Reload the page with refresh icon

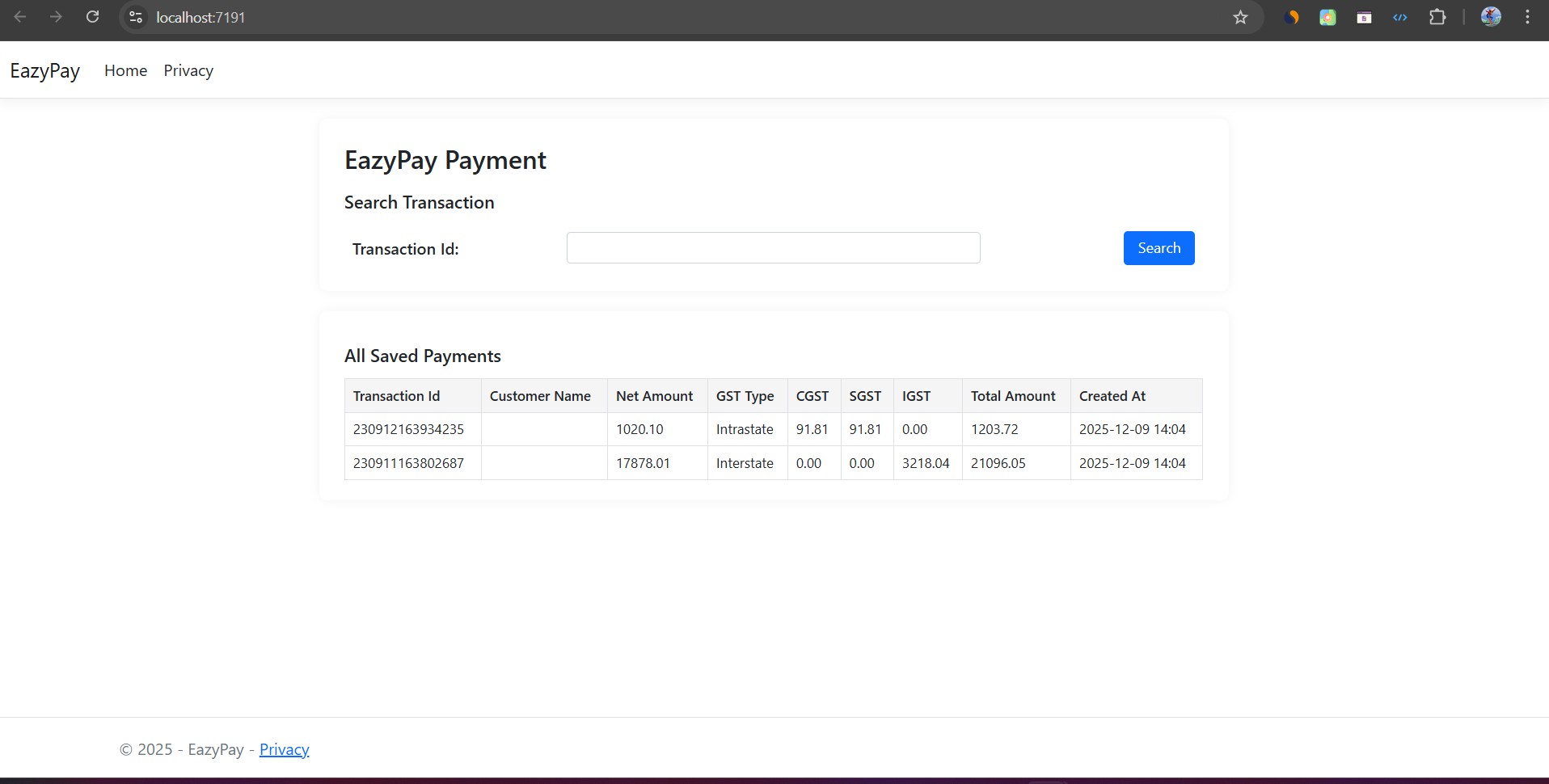[x=92, y=17]
